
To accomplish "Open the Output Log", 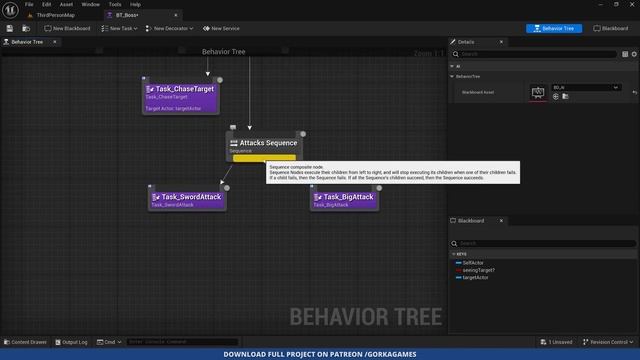I will pyautogui.click(x=71, y=342).
